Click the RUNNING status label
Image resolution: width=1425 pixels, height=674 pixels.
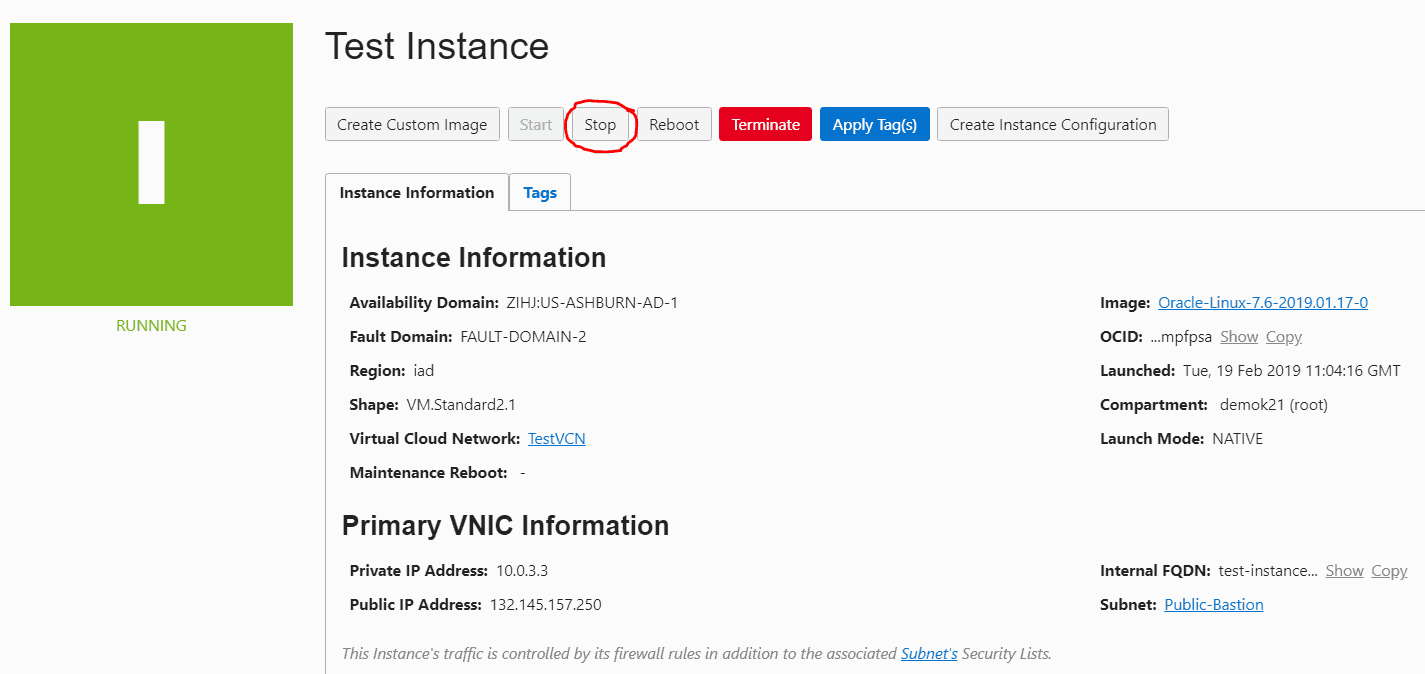151,325
